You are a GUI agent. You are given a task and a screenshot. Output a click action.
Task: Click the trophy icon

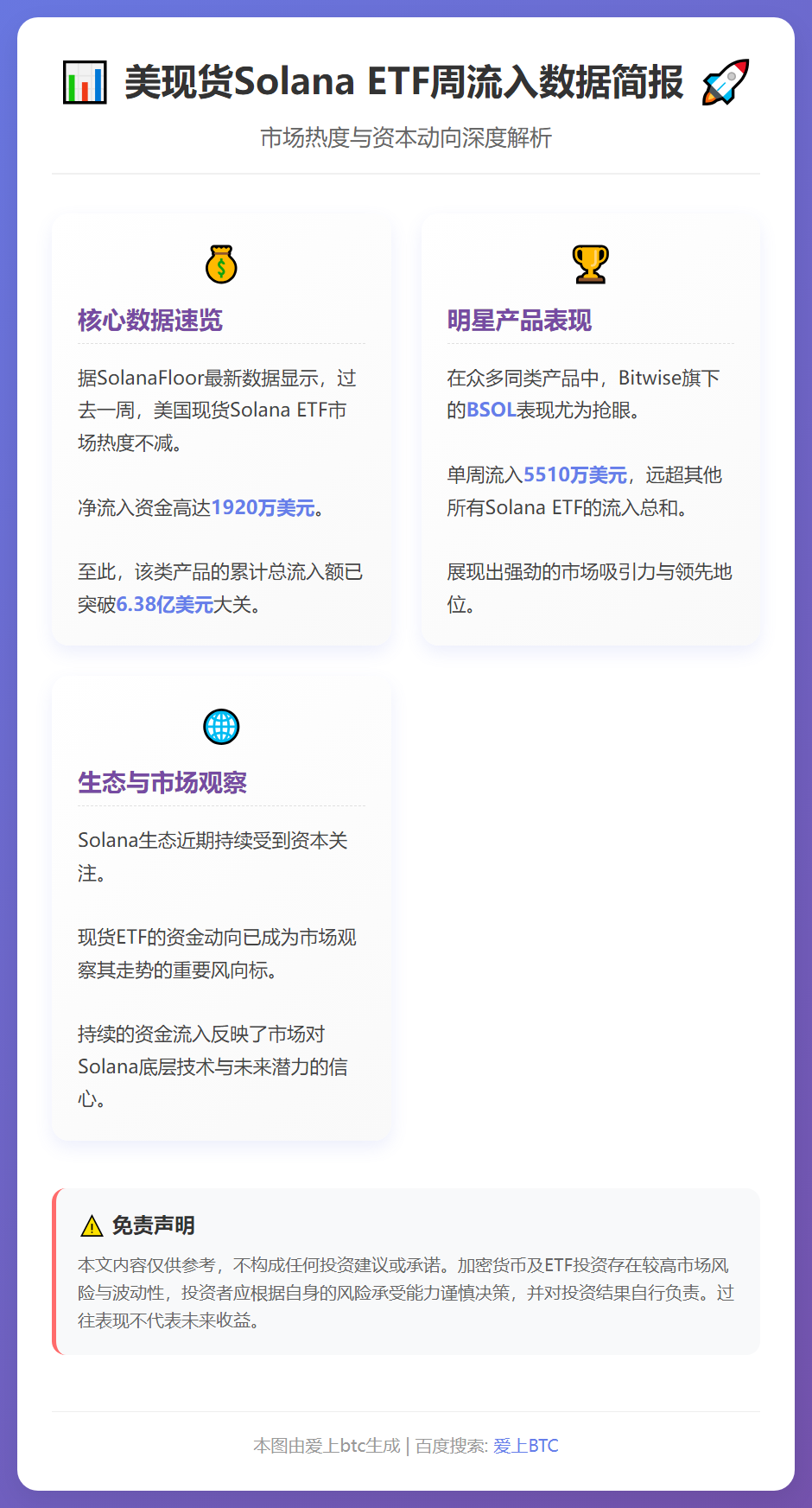[x=591, y=264]
